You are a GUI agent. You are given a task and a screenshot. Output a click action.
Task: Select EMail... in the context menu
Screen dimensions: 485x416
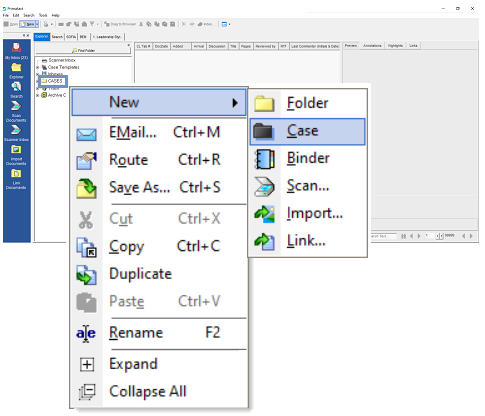pyautogui.click(x=159, y=133)
